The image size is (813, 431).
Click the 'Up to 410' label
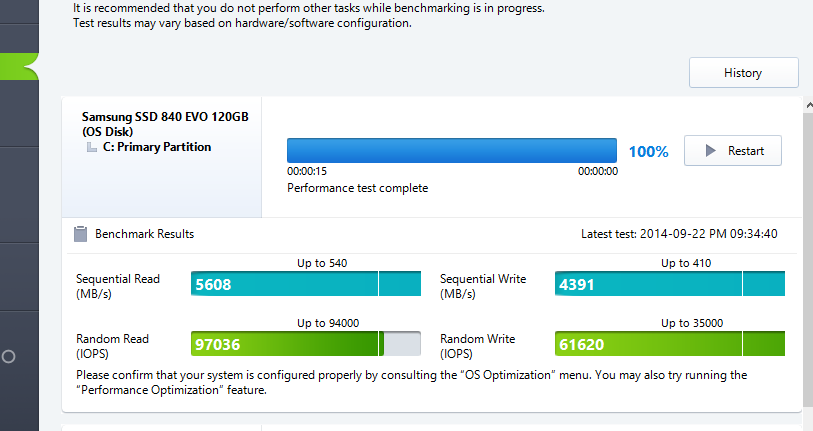(x=686, y=263)
